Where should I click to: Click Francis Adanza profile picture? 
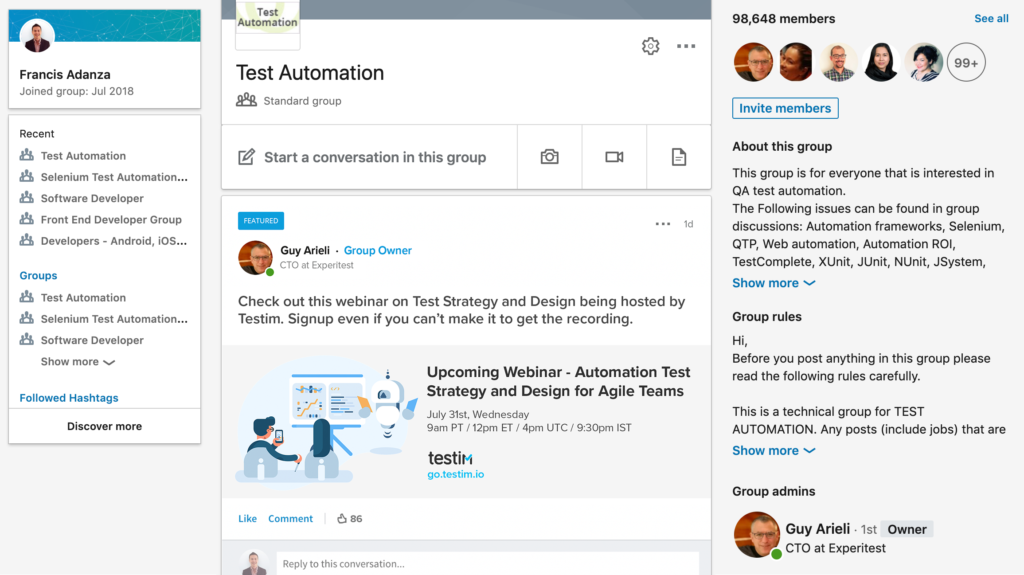[37, 35]
